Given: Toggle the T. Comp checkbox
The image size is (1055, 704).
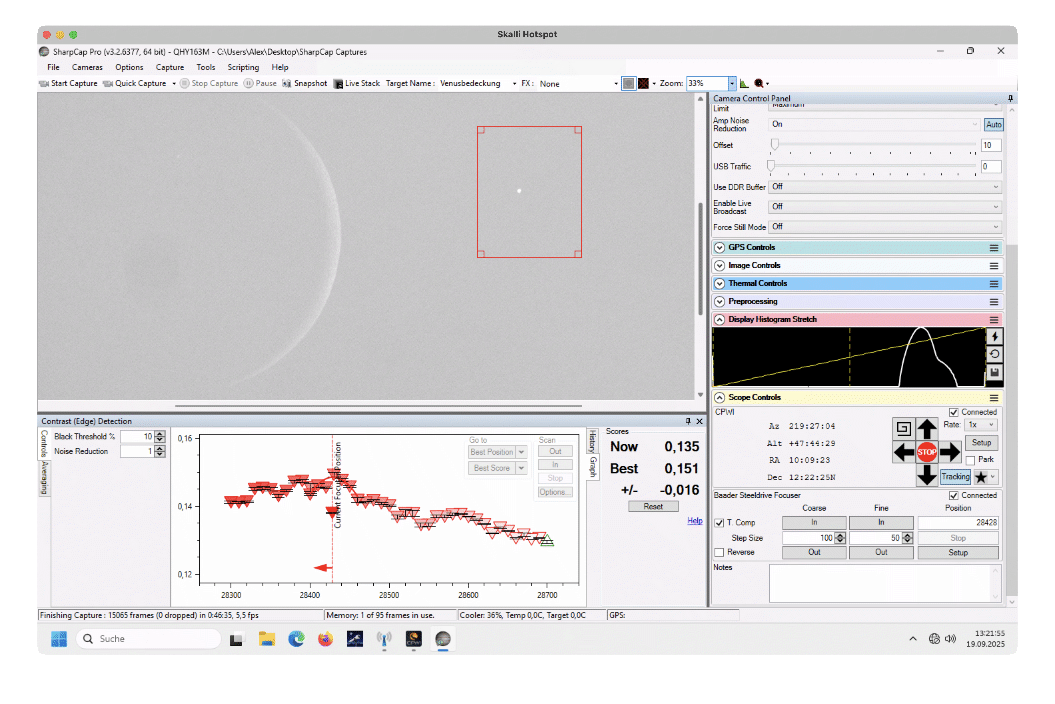Looking at the screenshot, I should (x=720, y=523).
